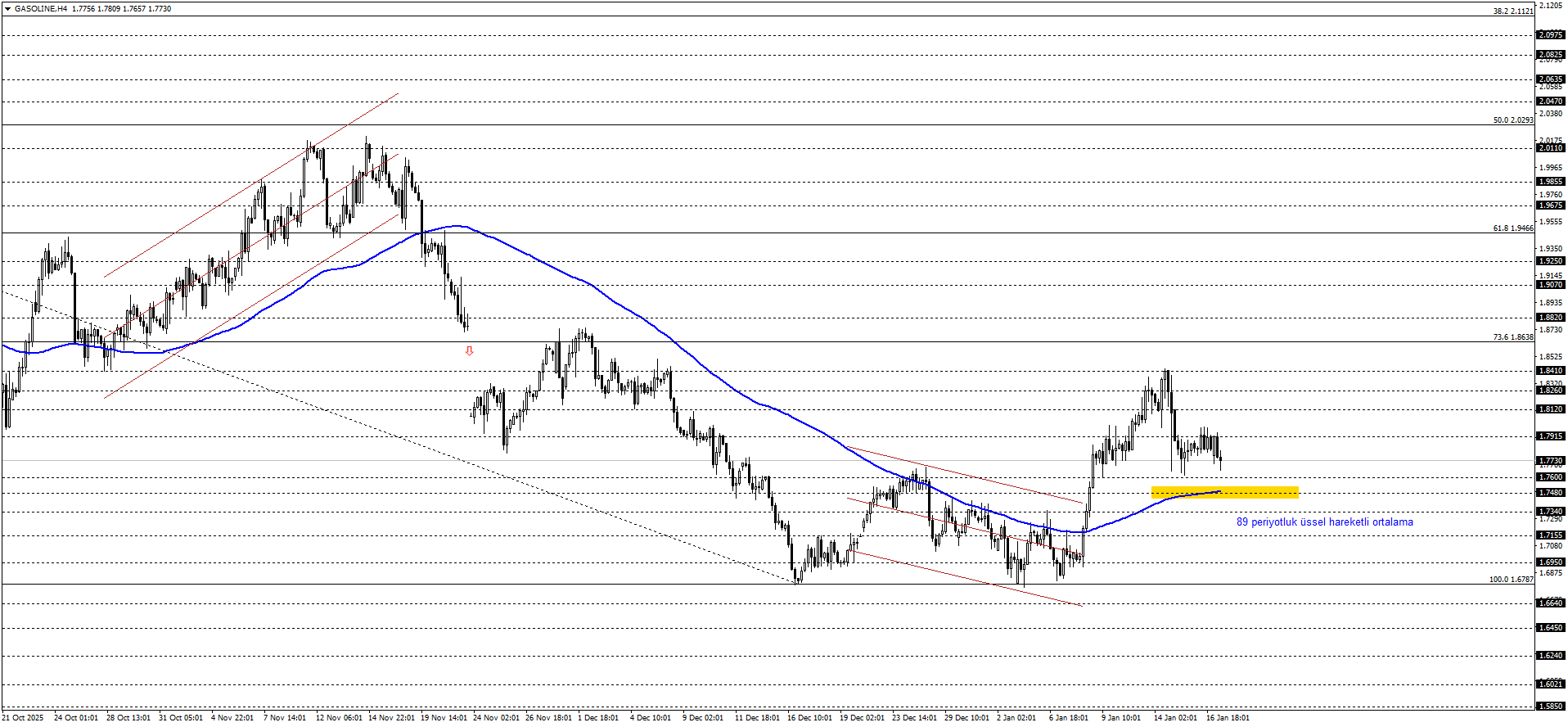Select the 1.6021 price level tag
Image resolution: width=1568 pixels, height=727 pixels.
[1550, 684]
